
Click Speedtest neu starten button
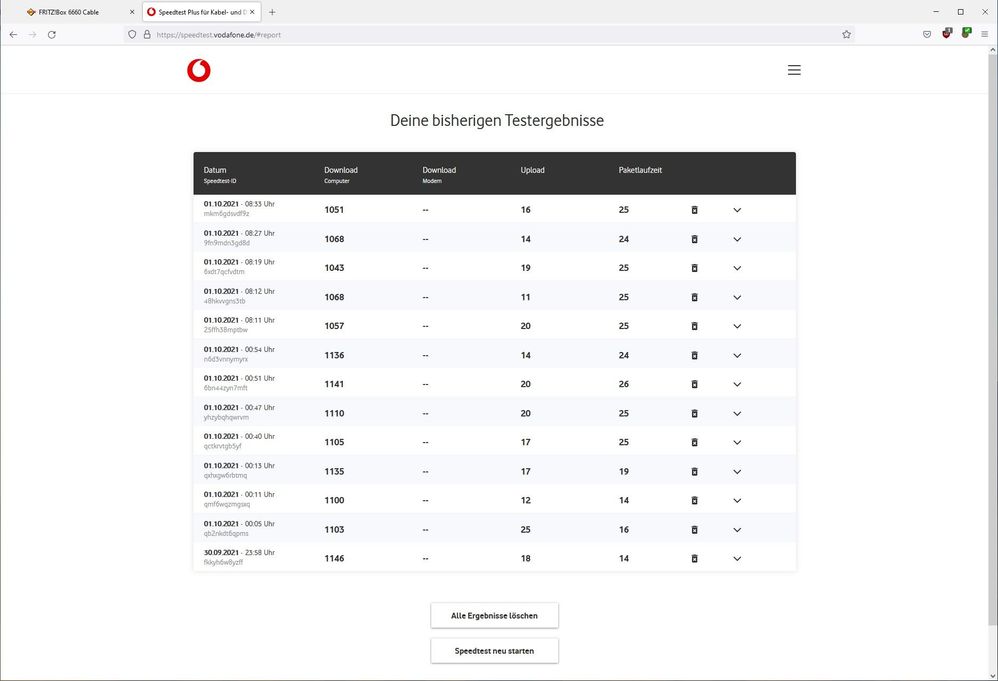(495, 650)
